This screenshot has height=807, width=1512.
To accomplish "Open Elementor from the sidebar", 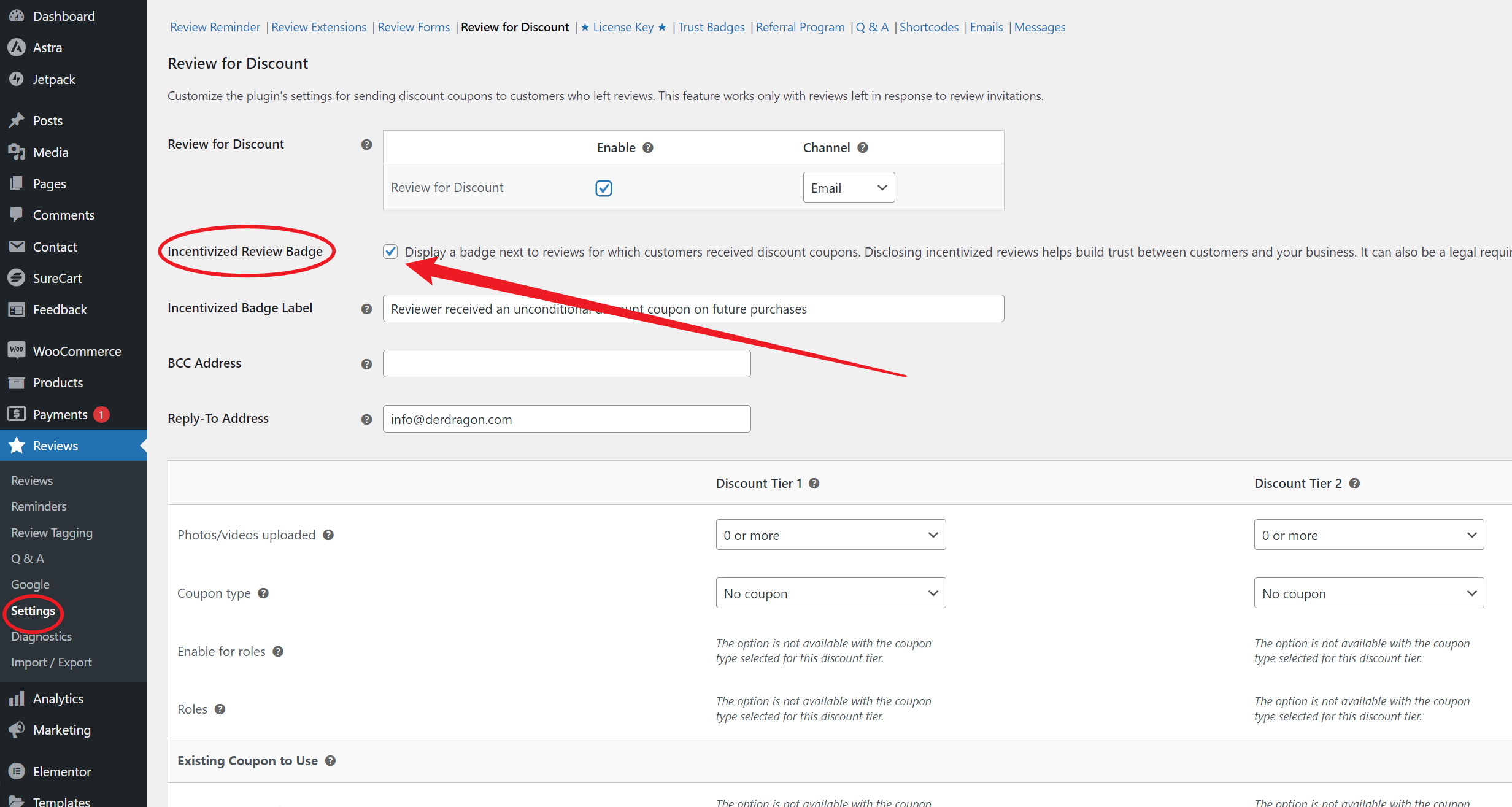I will point(17,771).
